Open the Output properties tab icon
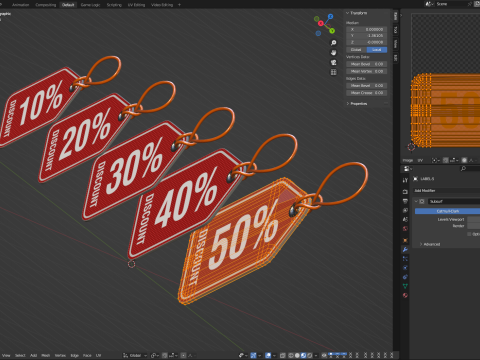The width and height of the screenshot is (480, 360). (405, 201)
